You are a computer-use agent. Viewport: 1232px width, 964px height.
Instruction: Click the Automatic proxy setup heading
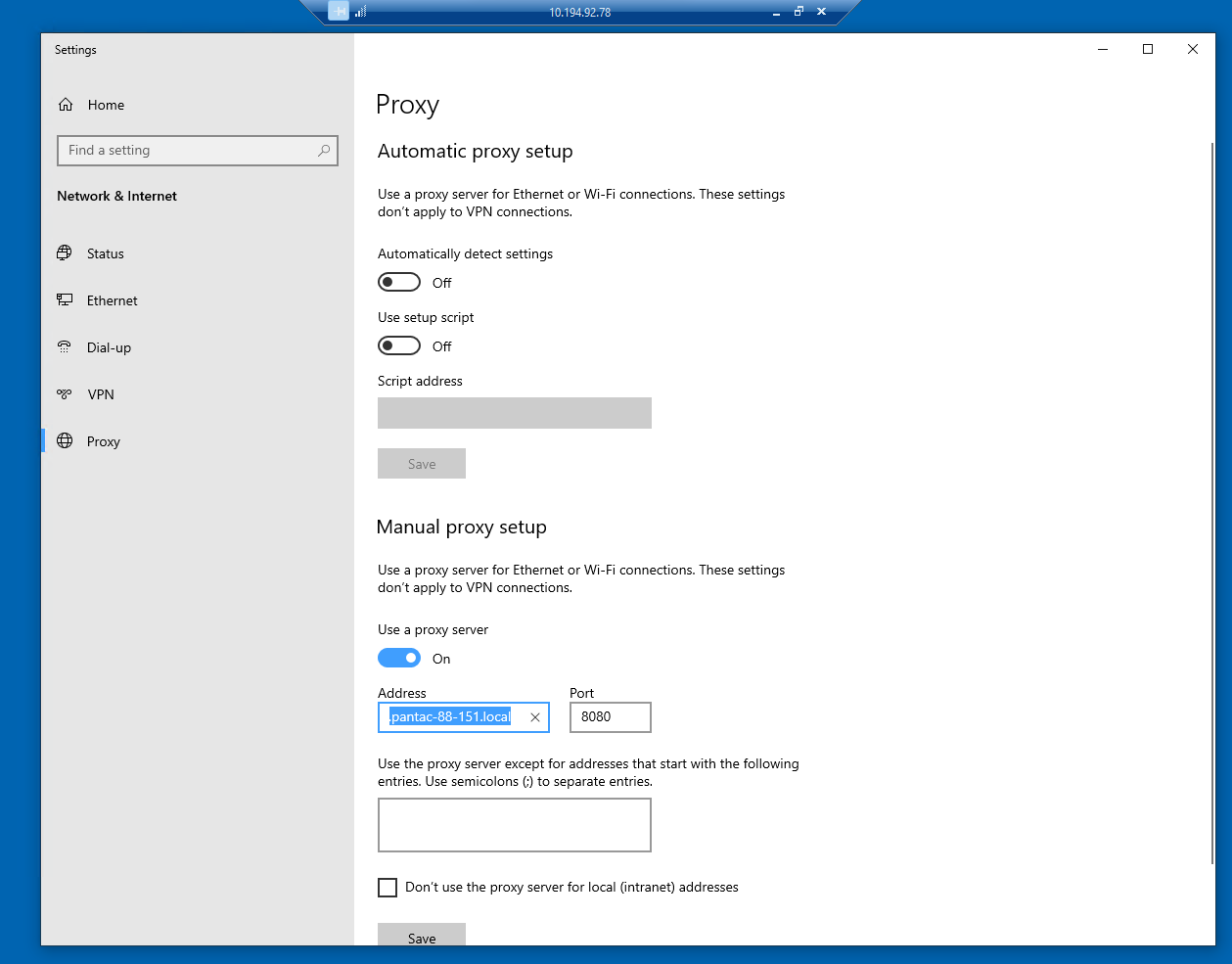(x=476, y=151)
